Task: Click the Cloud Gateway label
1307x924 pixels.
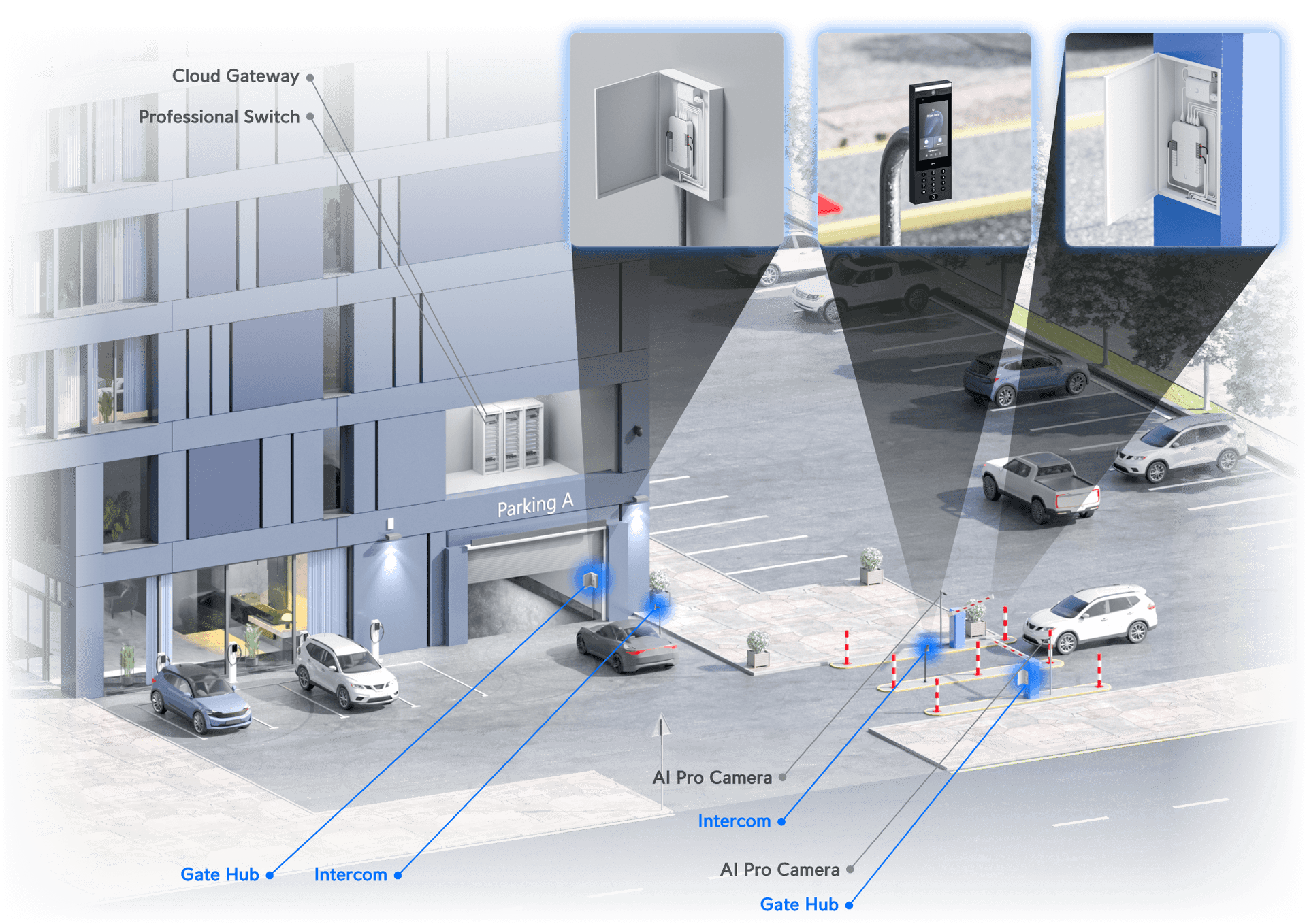Action: pyautogui.click(x=235, y=76)
